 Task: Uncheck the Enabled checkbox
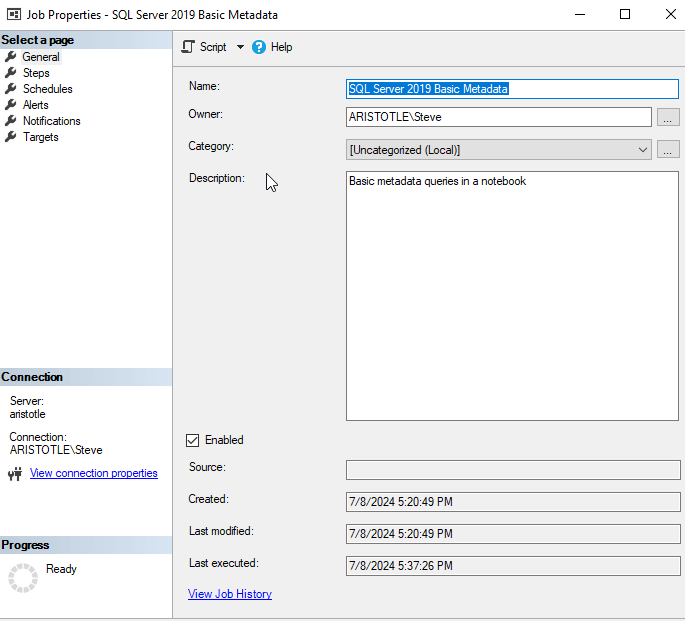[x=192, y=440]
